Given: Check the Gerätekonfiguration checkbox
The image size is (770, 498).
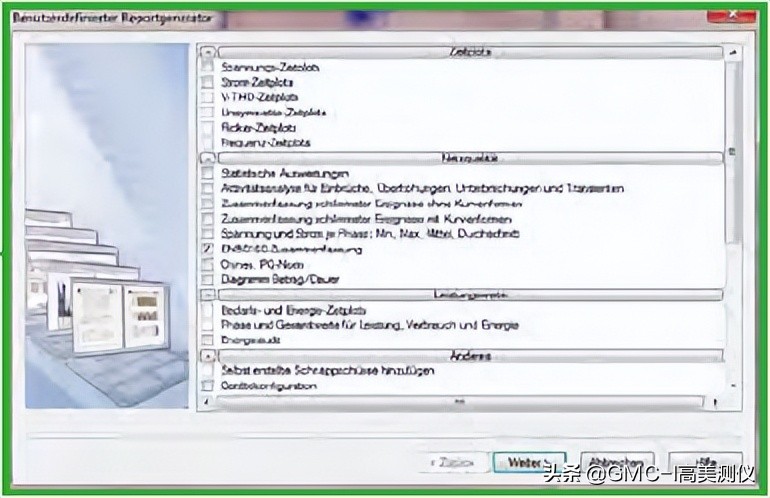Looking at the screenshot, I should click(x=208, y=386).
